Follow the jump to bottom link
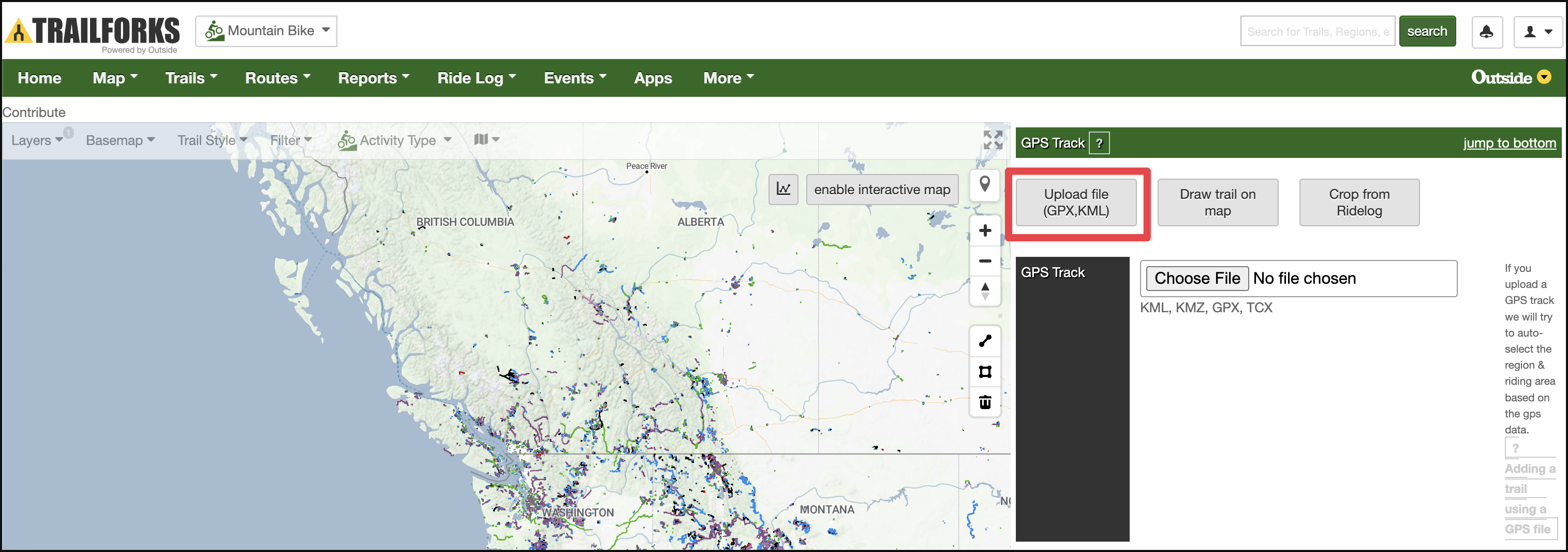Screen dimensions: 1568x552 pyautogui.click(x=1509, y=143)
